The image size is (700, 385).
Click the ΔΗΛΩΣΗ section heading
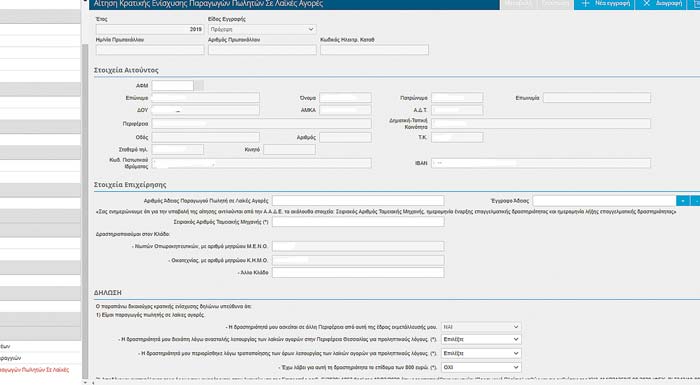[108, 293]
